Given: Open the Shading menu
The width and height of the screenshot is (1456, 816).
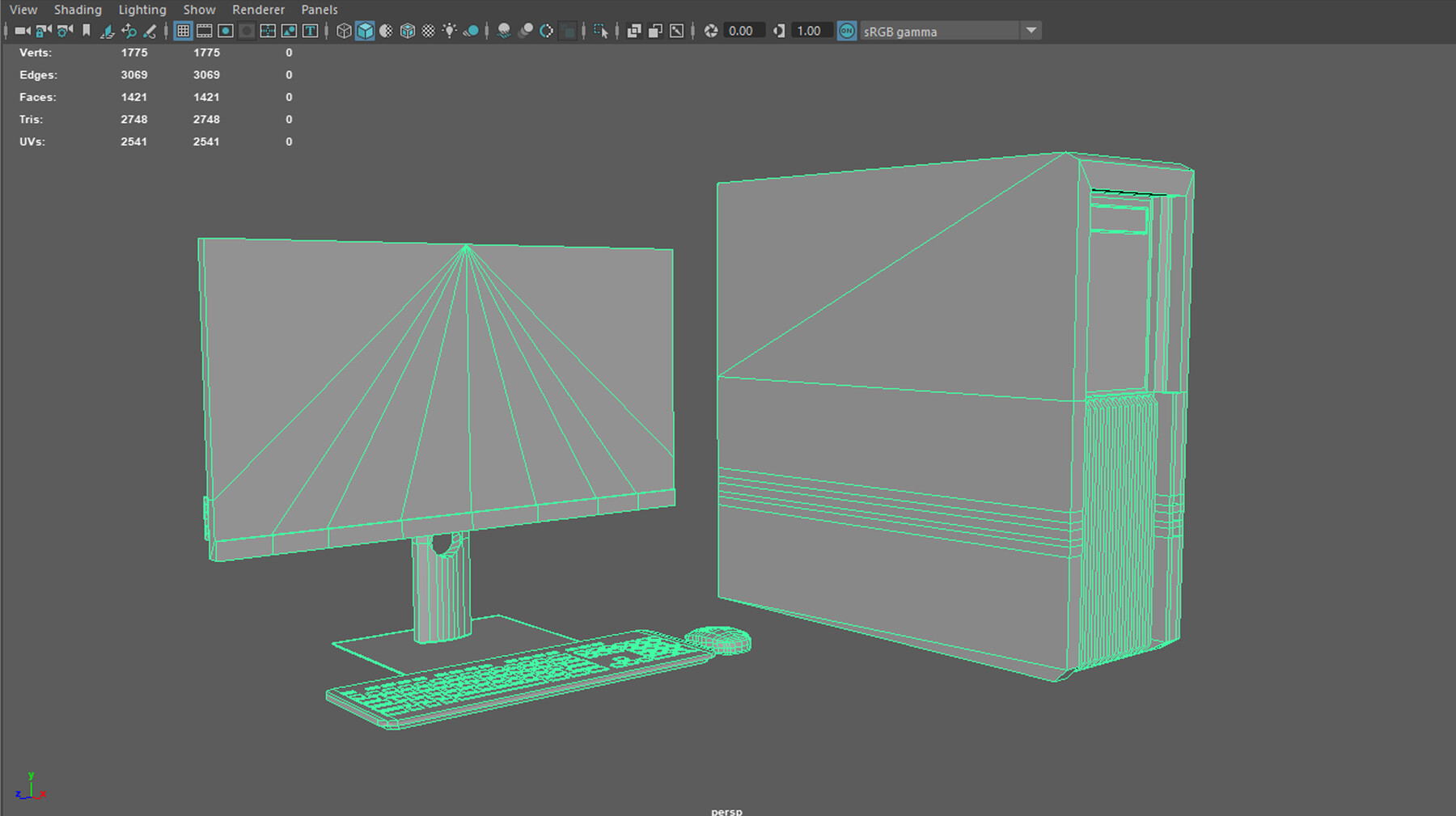Looking at the screenshot, I should point(78,10).
